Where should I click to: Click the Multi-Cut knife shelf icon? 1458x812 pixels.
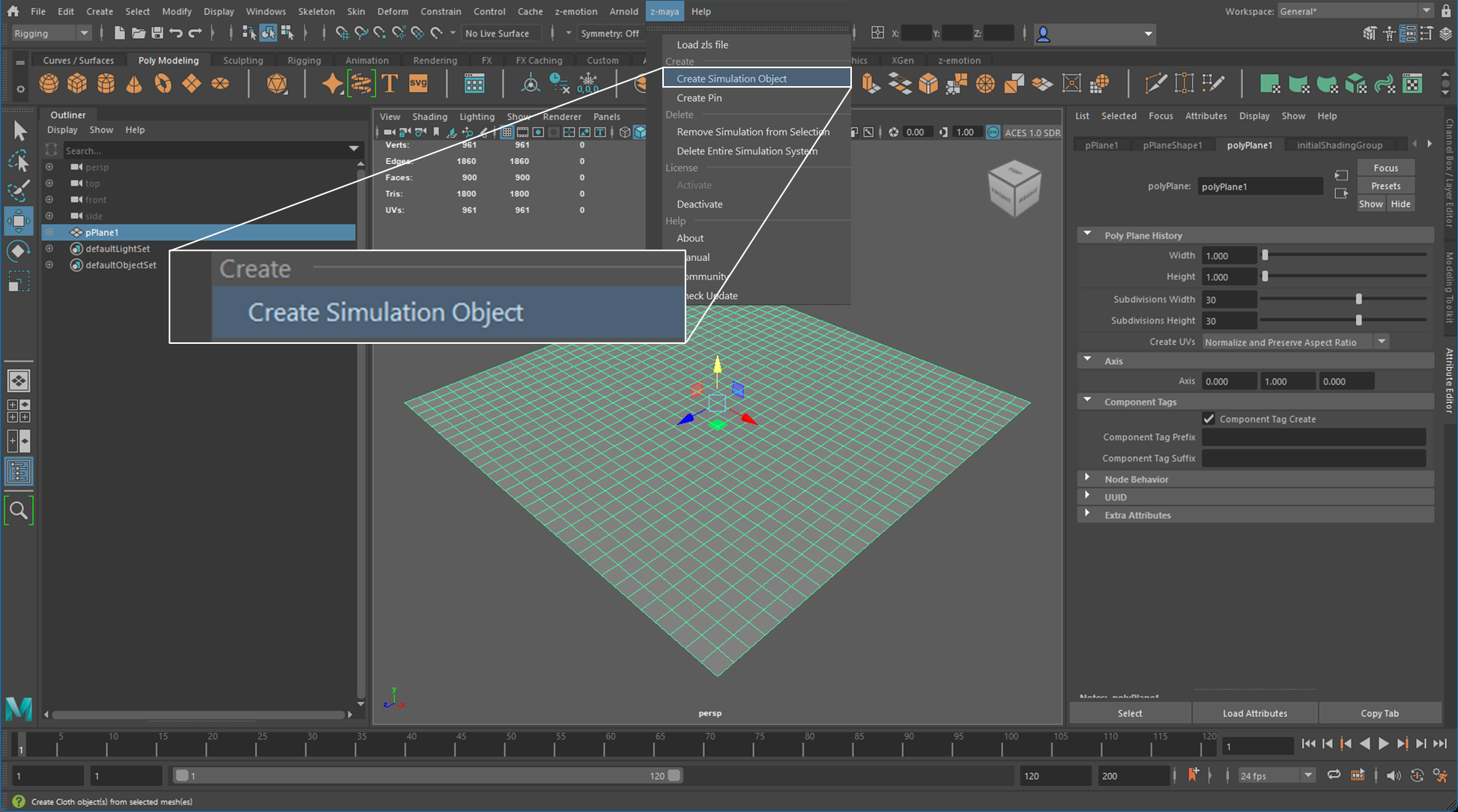coord(1155,84)
